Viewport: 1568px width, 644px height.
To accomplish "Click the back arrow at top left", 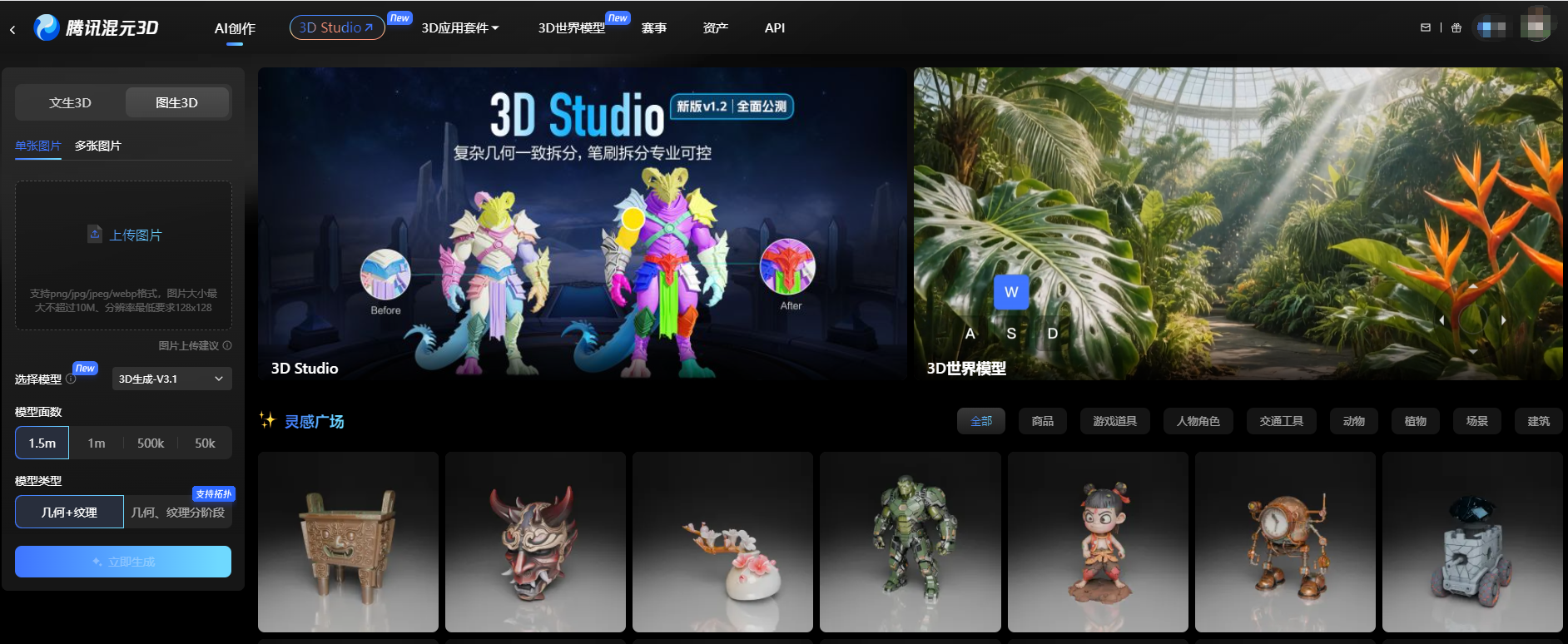I will click(x=12, y=29).
